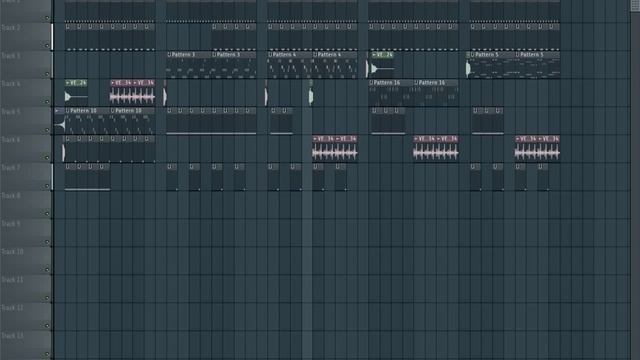
Task: Toggle mute dot on Track 12
Action: (x=47, y=325)
